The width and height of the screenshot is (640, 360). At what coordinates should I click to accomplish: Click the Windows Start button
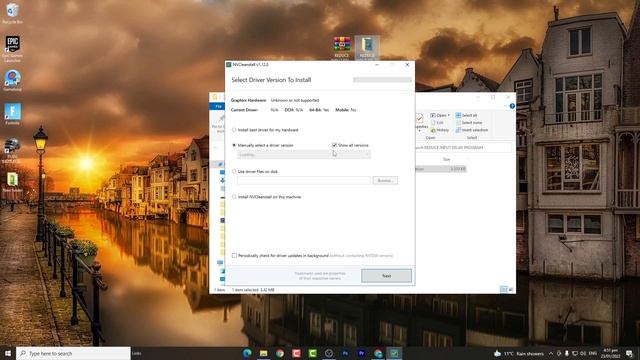point(8,353)
